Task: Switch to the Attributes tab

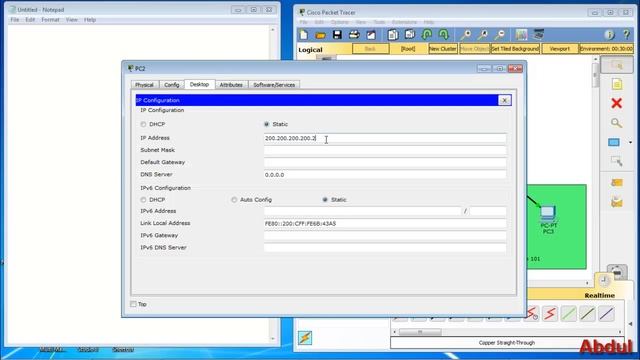Action: (231, 85)
